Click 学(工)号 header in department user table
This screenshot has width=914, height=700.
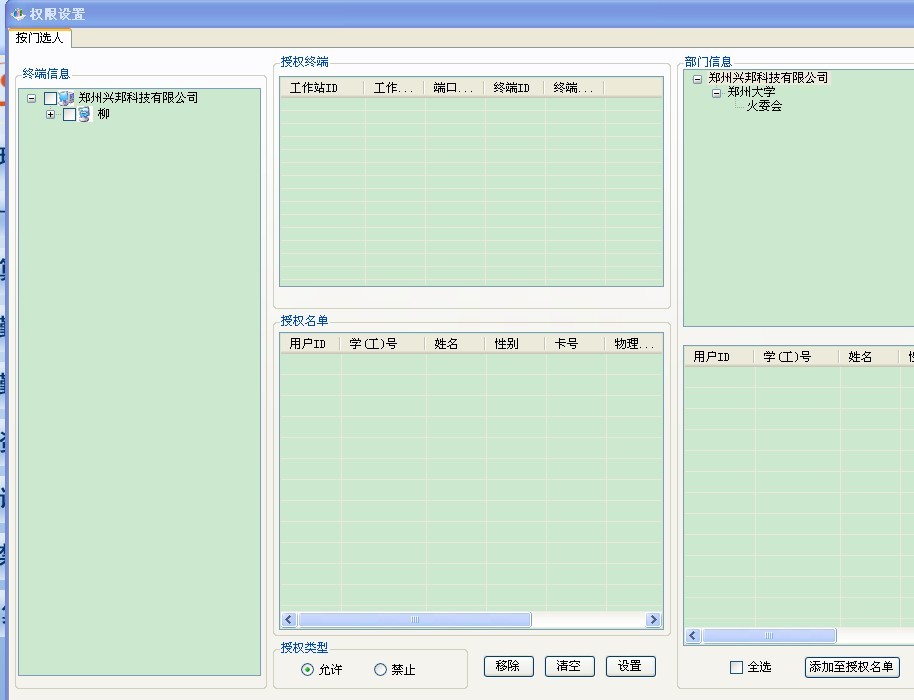click(x=796, y=357)
